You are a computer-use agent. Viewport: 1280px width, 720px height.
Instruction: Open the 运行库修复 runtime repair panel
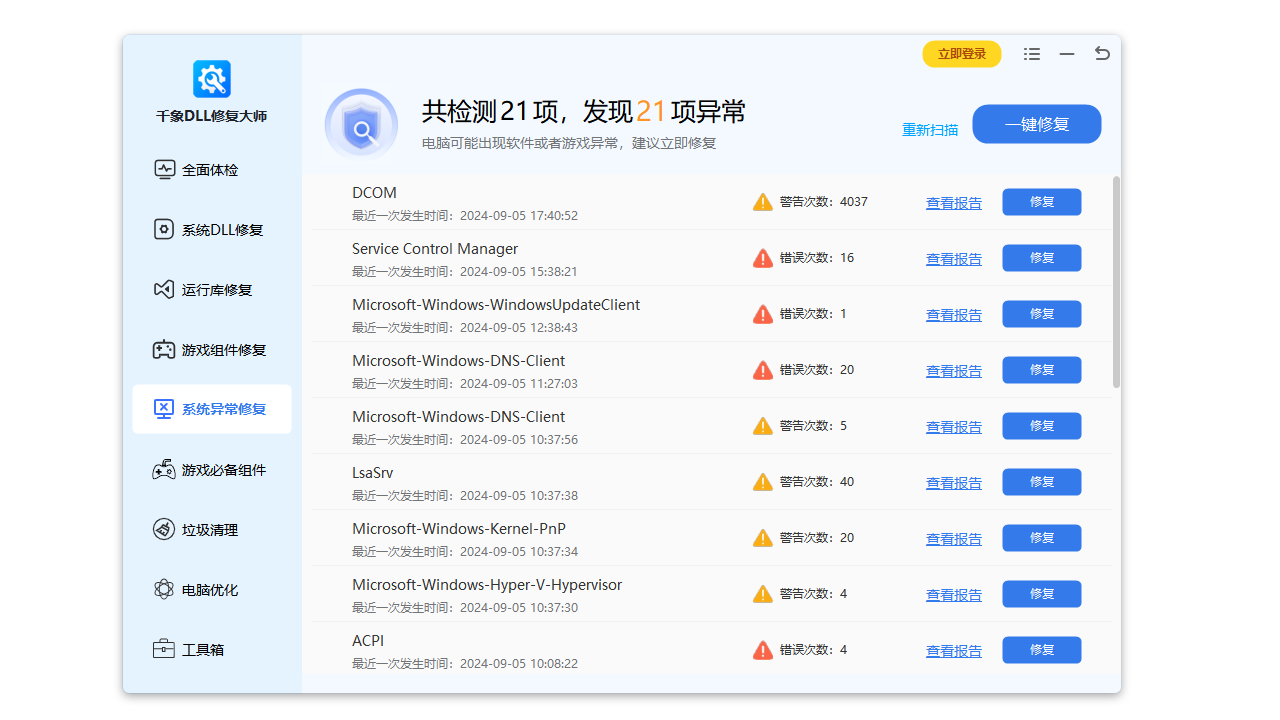211,289
